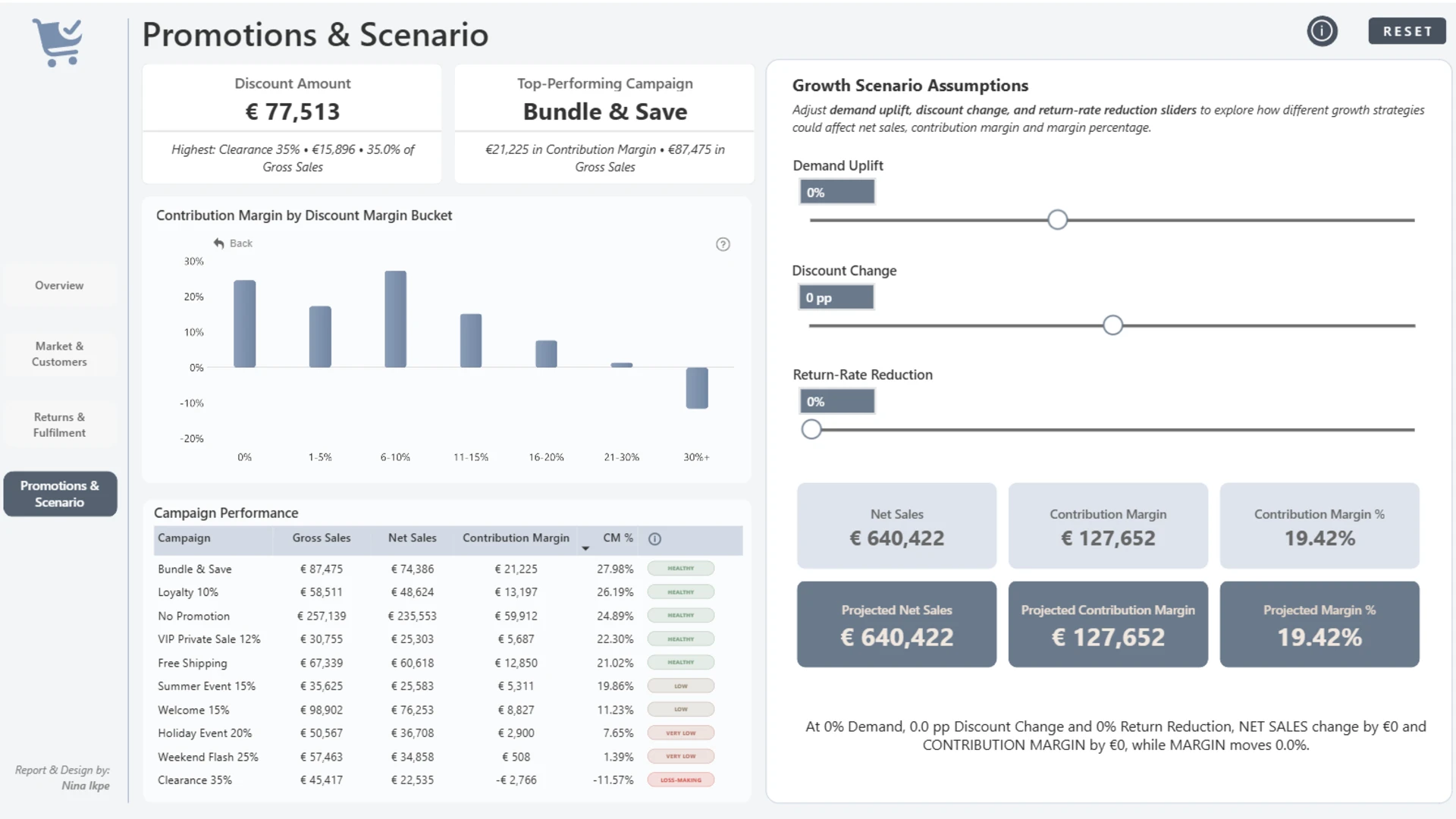The height and width of the screenshot is (819, 1456).
Task: Click the LOSS-MAKING status badge
Action: click(x=681, y=780)
